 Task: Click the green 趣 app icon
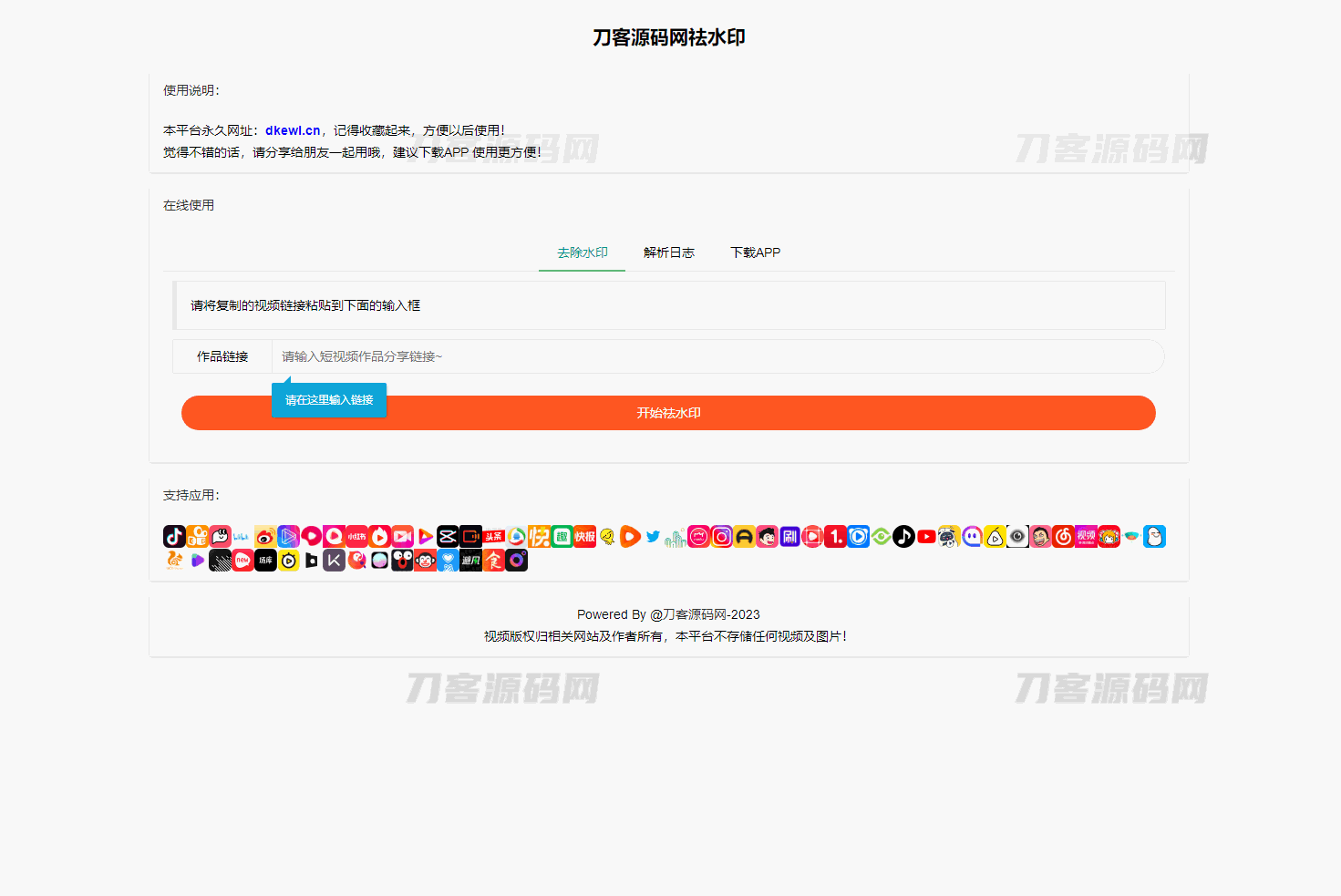(562, 537)
